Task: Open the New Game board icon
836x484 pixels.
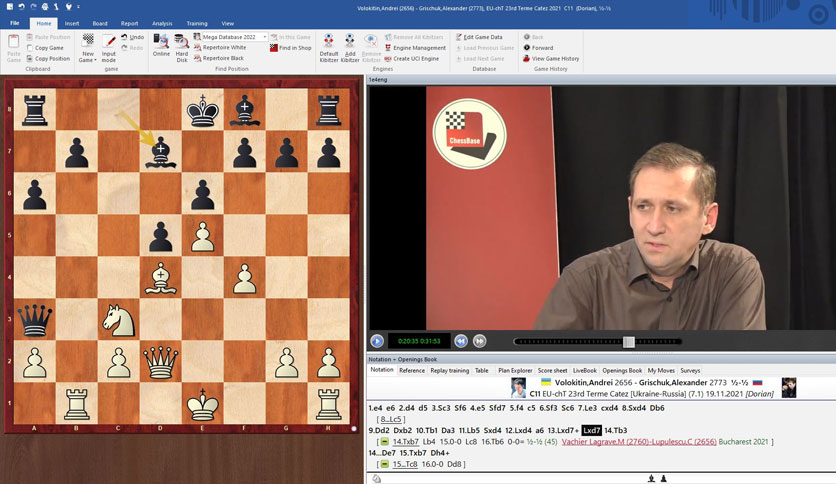Action: coord(88,41)
